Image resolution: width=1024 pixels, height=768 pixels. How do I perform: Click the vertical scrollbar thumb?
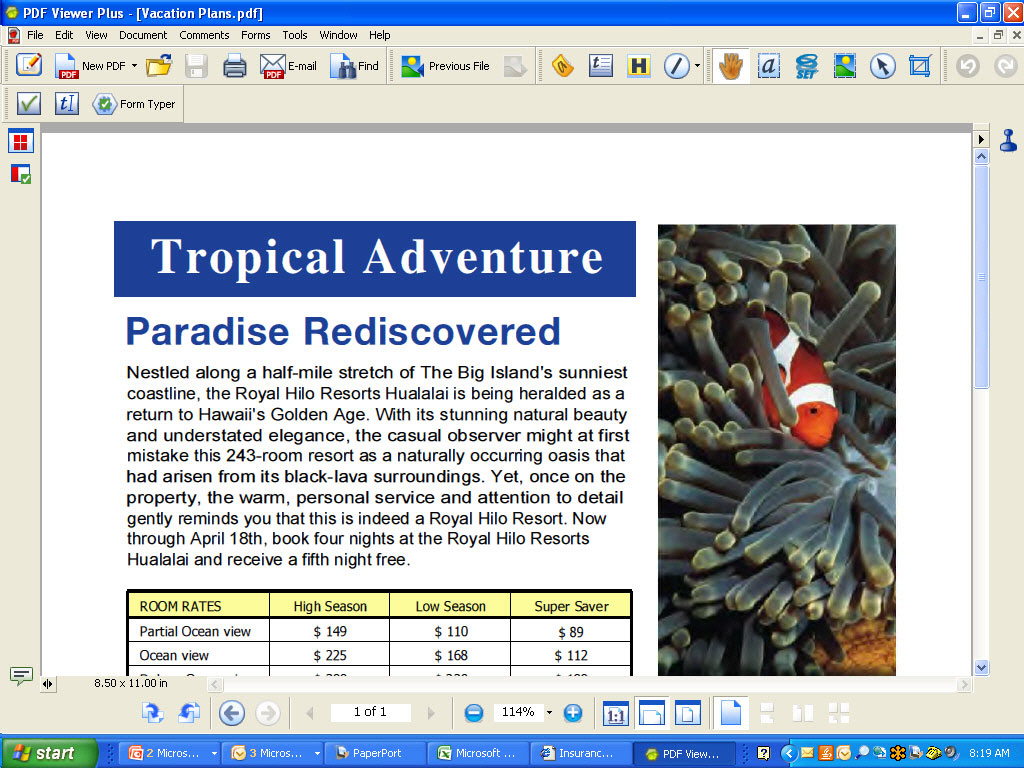[981, 276]
